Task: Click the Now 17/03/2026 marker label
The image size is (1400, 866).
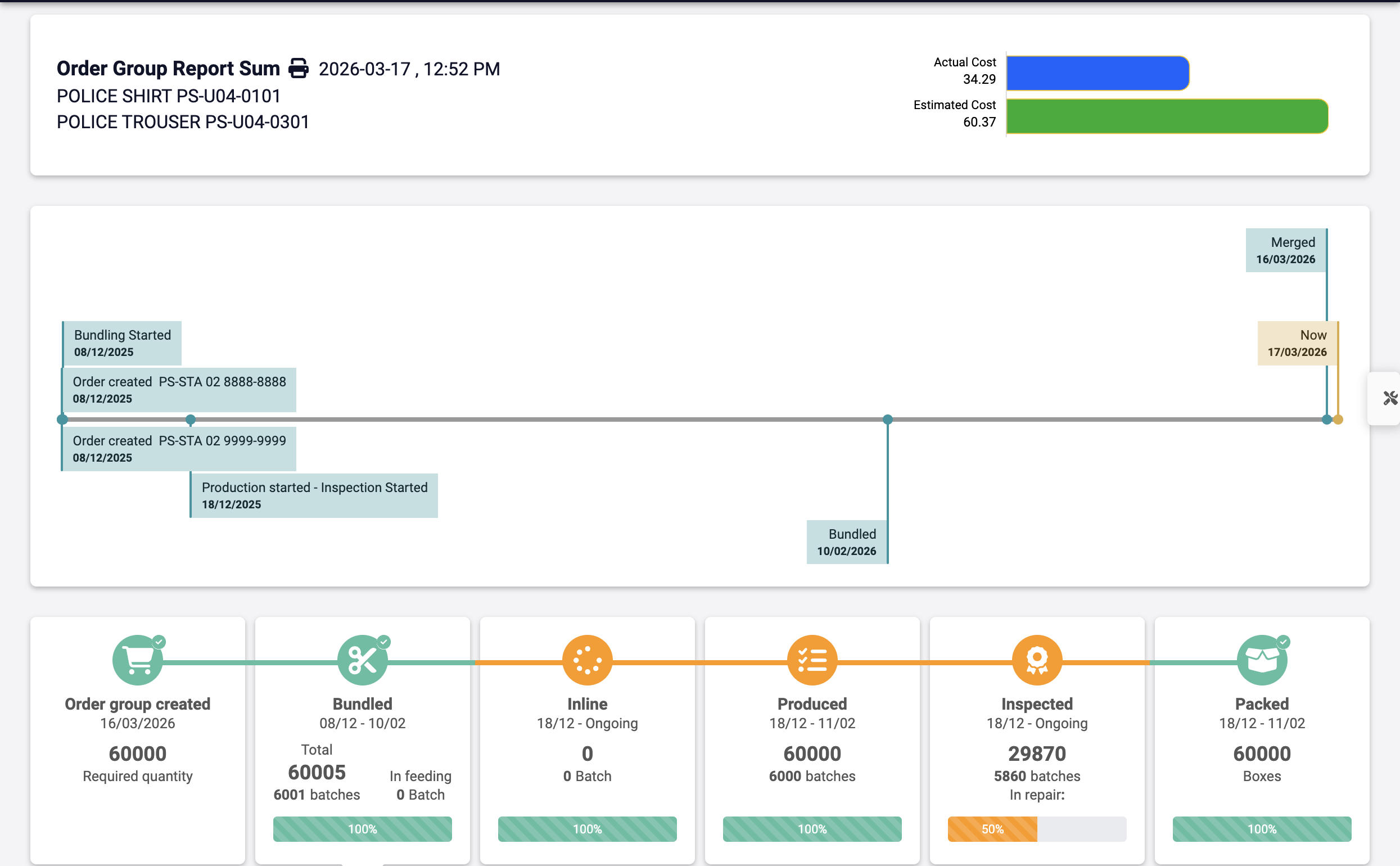Action: [1297, 343]
